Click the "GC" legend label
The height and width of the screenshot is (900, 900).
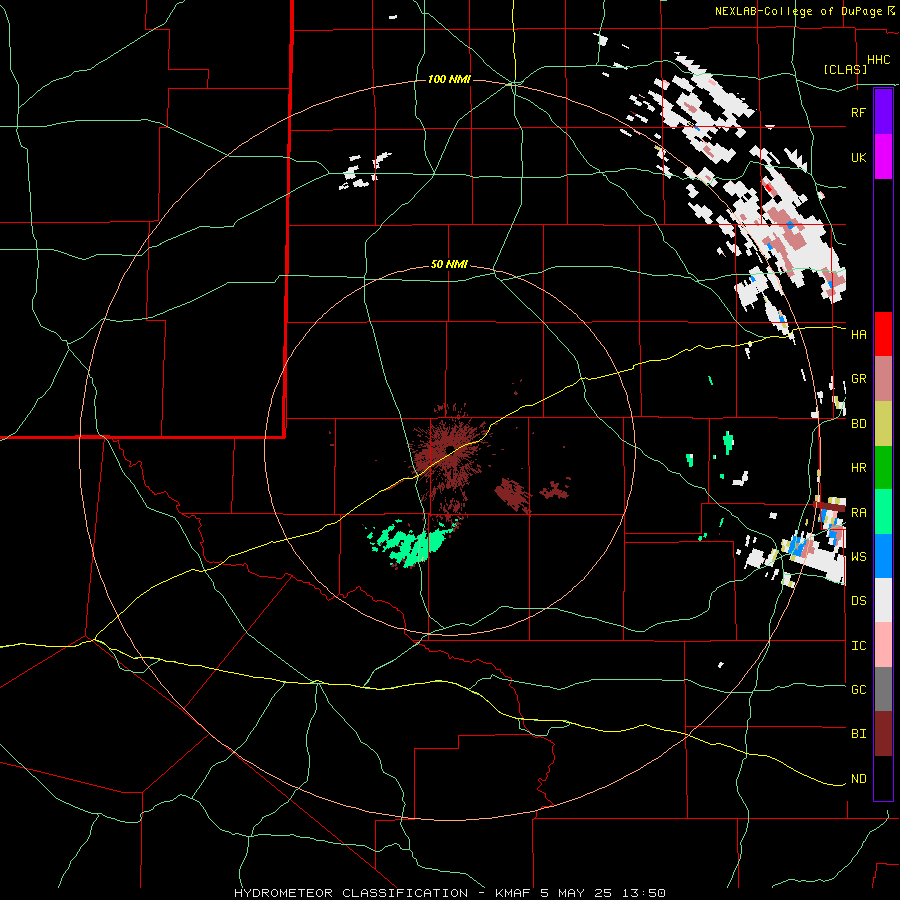(x=858, y=690)
